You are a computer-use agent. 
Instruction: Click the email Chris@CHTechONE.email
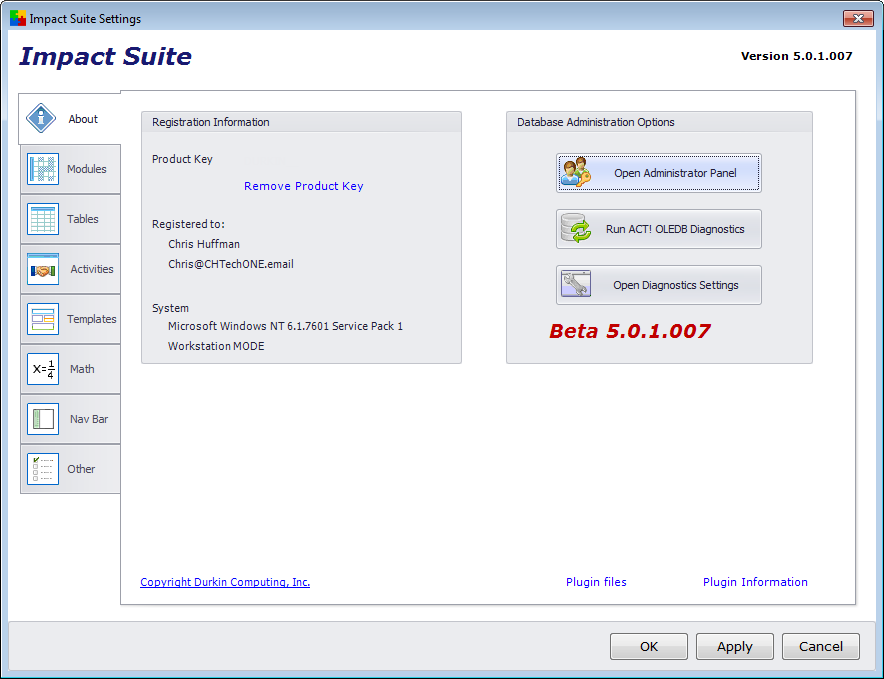(231, 264)
